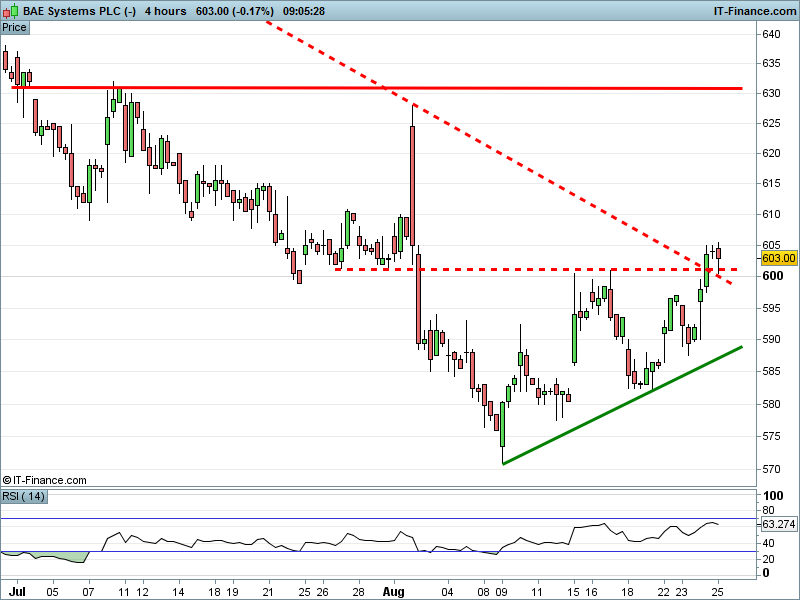Click the 09:05:28 time text
This screenshot has height=600, width=800.
click(304, 11)
